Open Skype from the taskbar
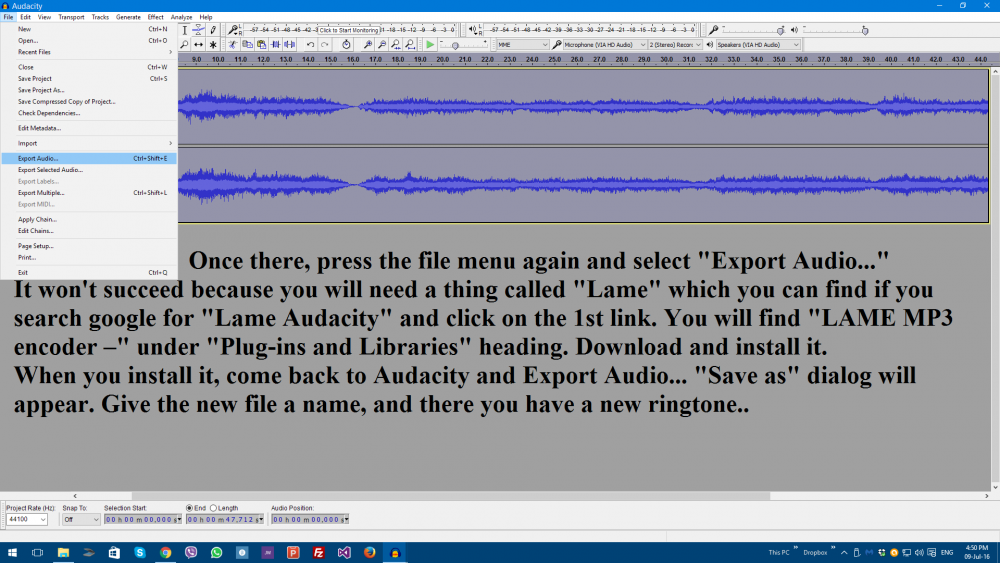This screenshot has height=563, width=1000. 140,553
